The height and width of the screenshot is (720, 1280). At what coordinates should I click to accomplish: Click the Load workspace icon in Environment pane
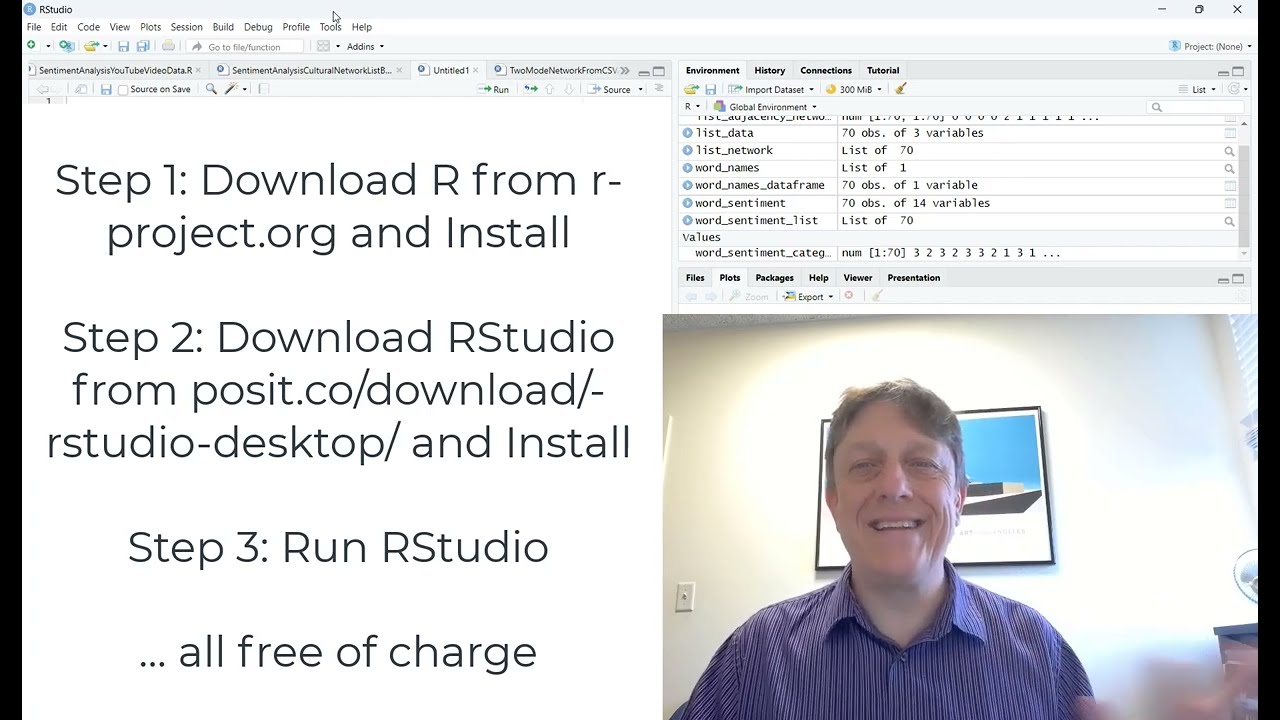pos(691,89)
